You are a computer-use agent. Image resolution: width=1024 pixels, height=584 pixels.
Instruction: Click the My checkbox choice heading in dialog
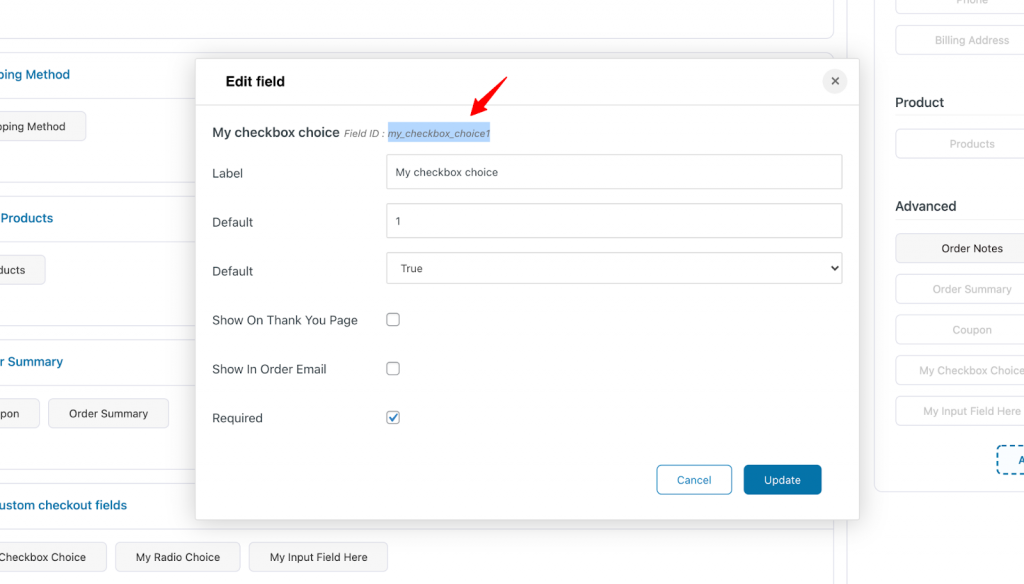click(x=276, y=133)
